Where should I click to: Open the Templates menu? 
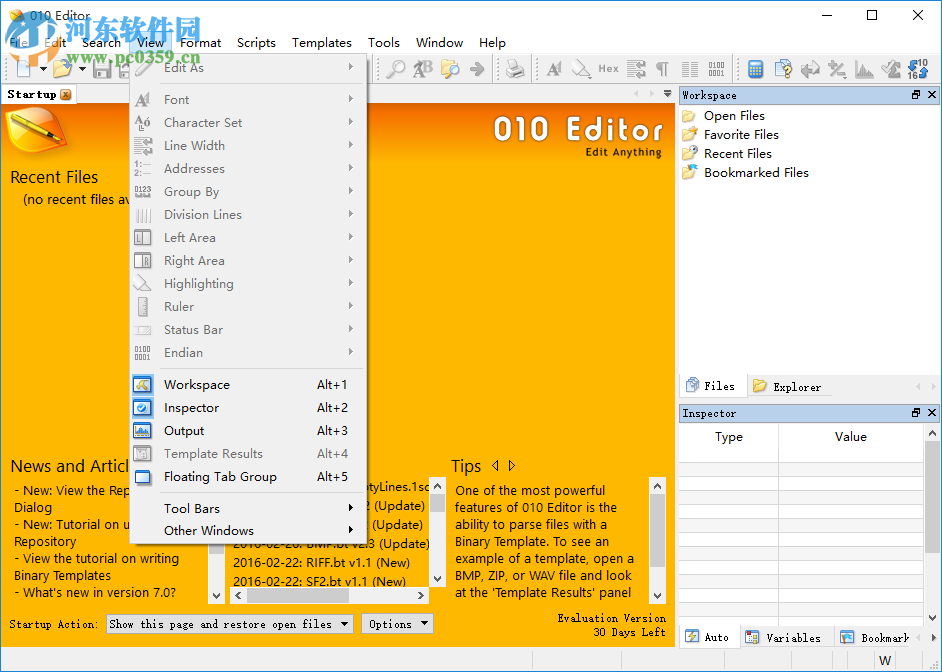pos(321,43)
